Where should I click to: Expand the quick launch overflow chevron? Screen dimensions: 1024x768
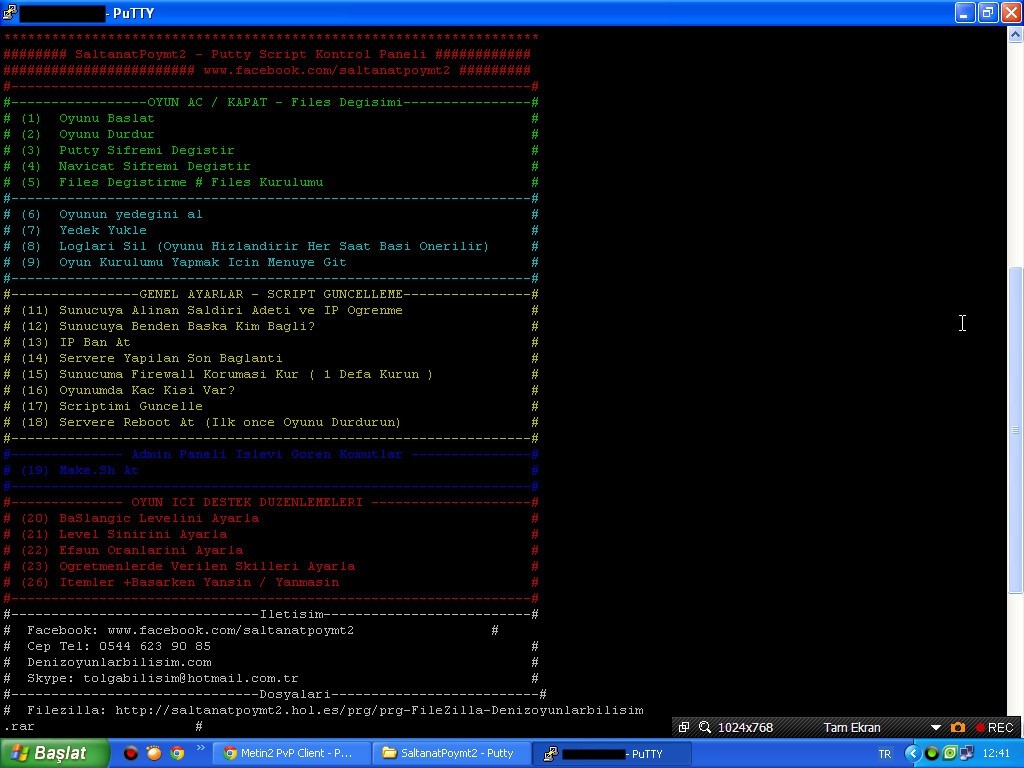tap(200, 748)
